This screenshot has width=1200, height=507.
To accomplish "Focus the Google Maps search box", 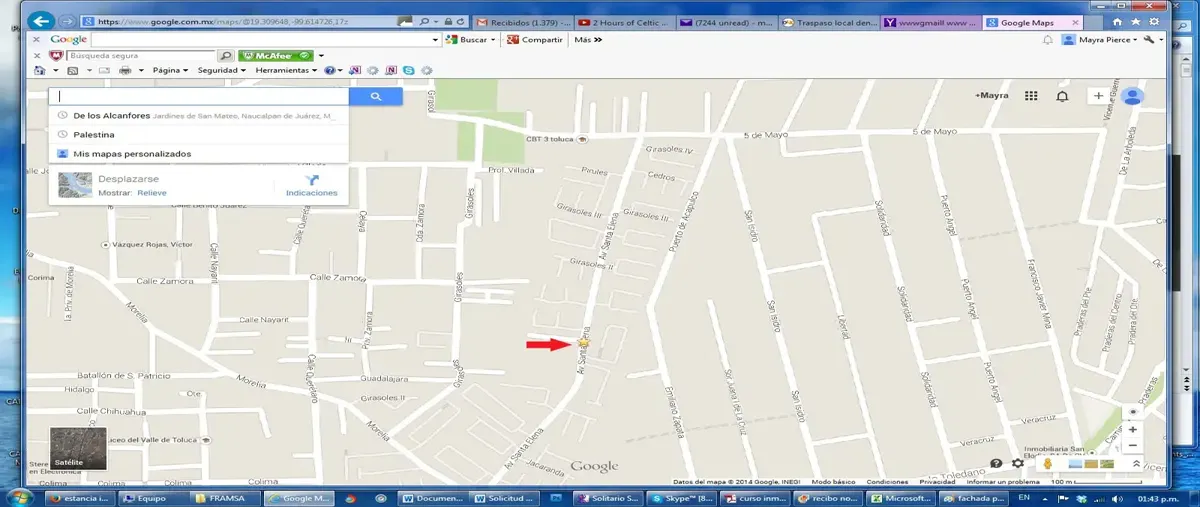I will (199, 97).
